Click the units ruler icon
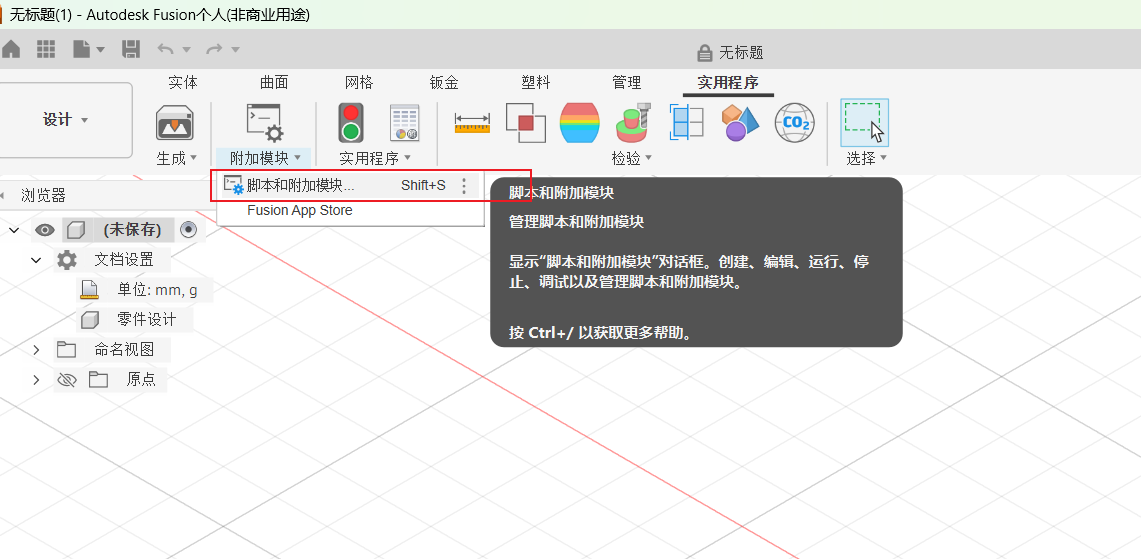This screenshot has height=559, width=1141. click(x=89, y=290)
